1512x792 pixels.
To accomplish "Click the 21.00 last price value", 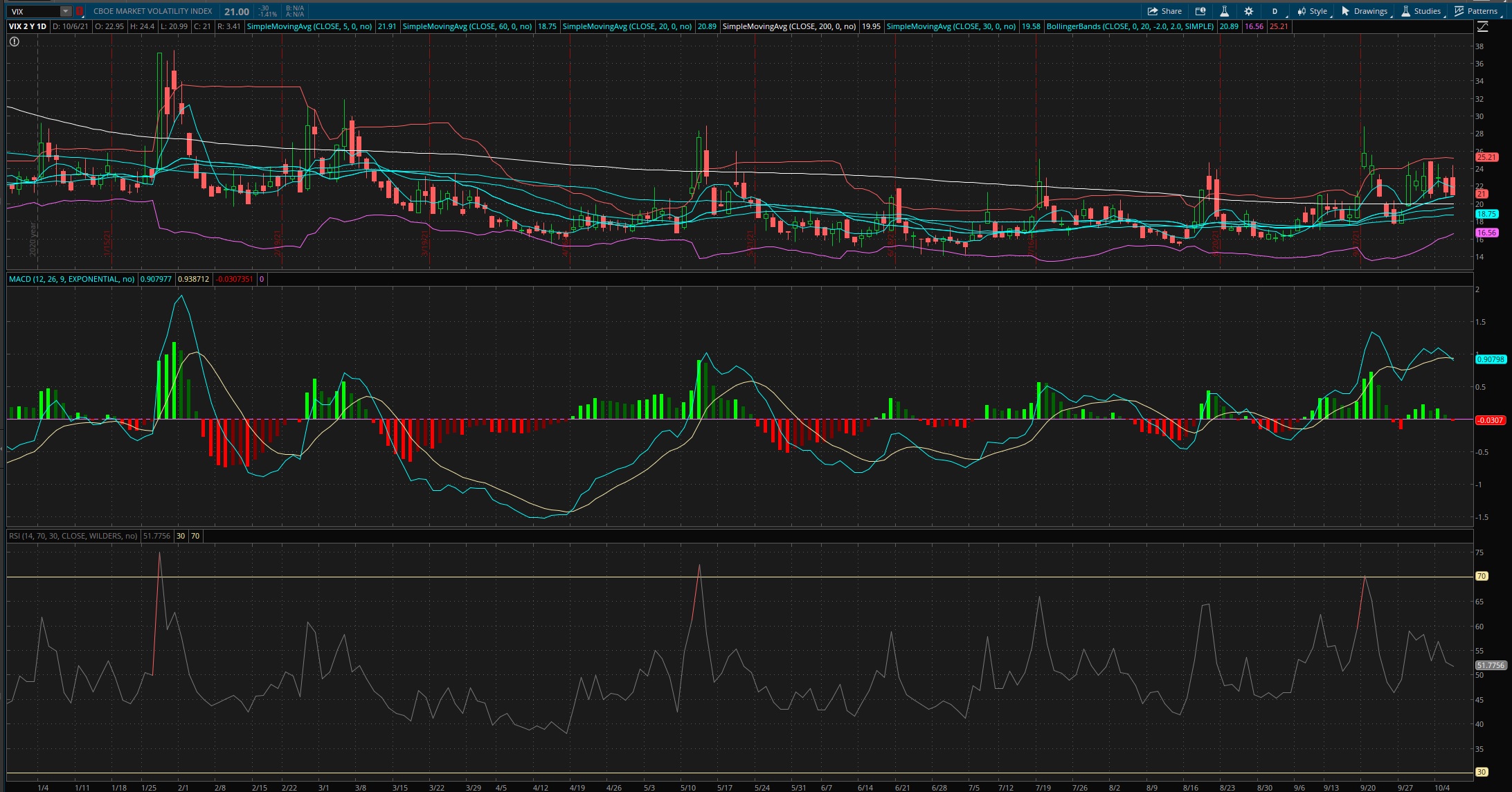I will (x=237, y=11).
